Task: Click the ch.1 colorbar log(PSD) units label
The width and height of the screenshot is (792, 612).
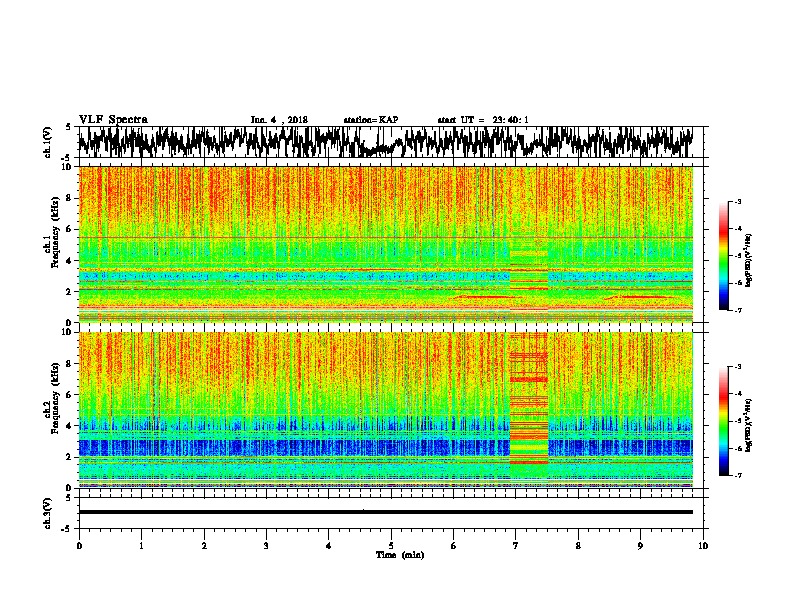Action: tap(749, 261)
